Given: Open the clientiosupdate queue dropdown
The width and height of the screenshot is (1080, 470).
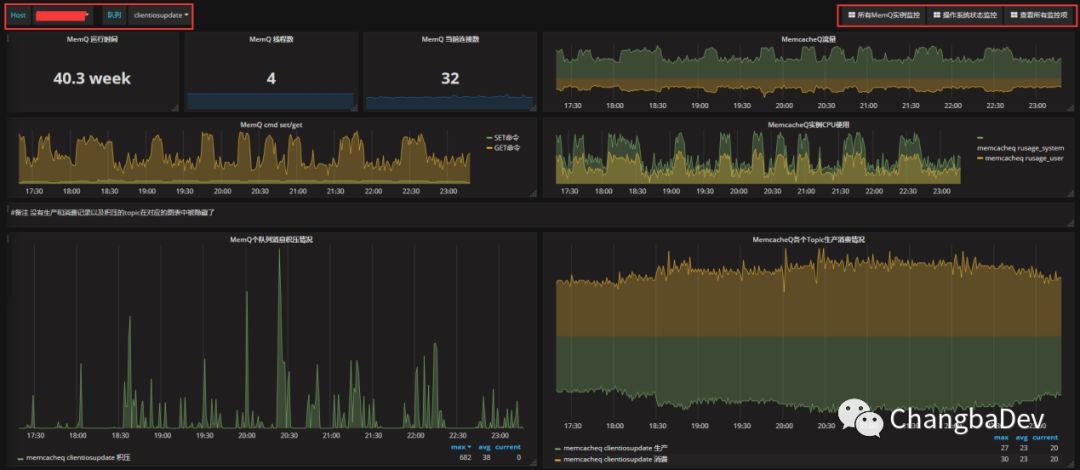Looking at the screenshot, I should coord(161,14).
